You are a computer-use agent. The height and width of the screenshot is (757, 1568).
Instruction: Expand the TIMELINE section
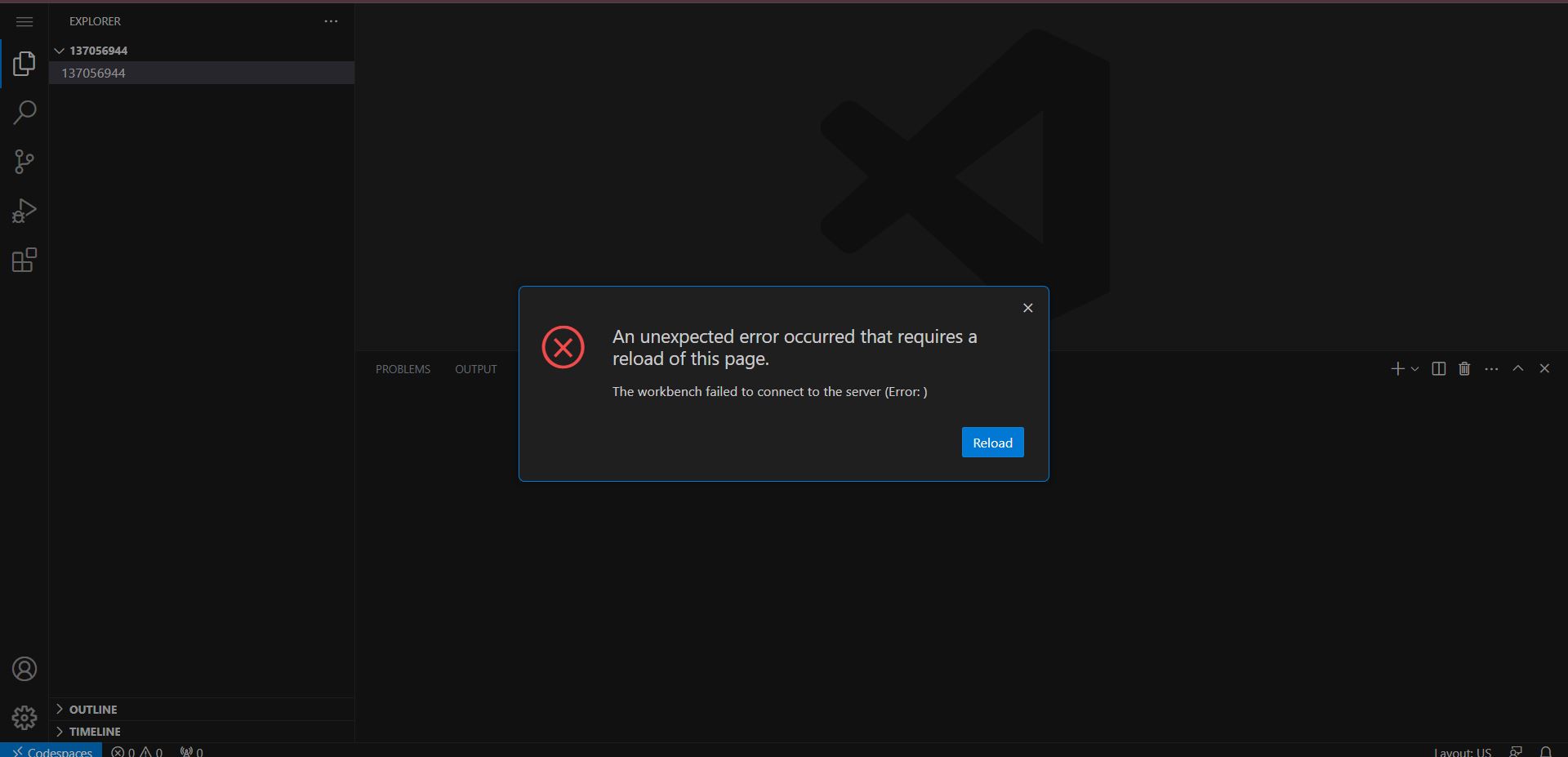(91, 731)
